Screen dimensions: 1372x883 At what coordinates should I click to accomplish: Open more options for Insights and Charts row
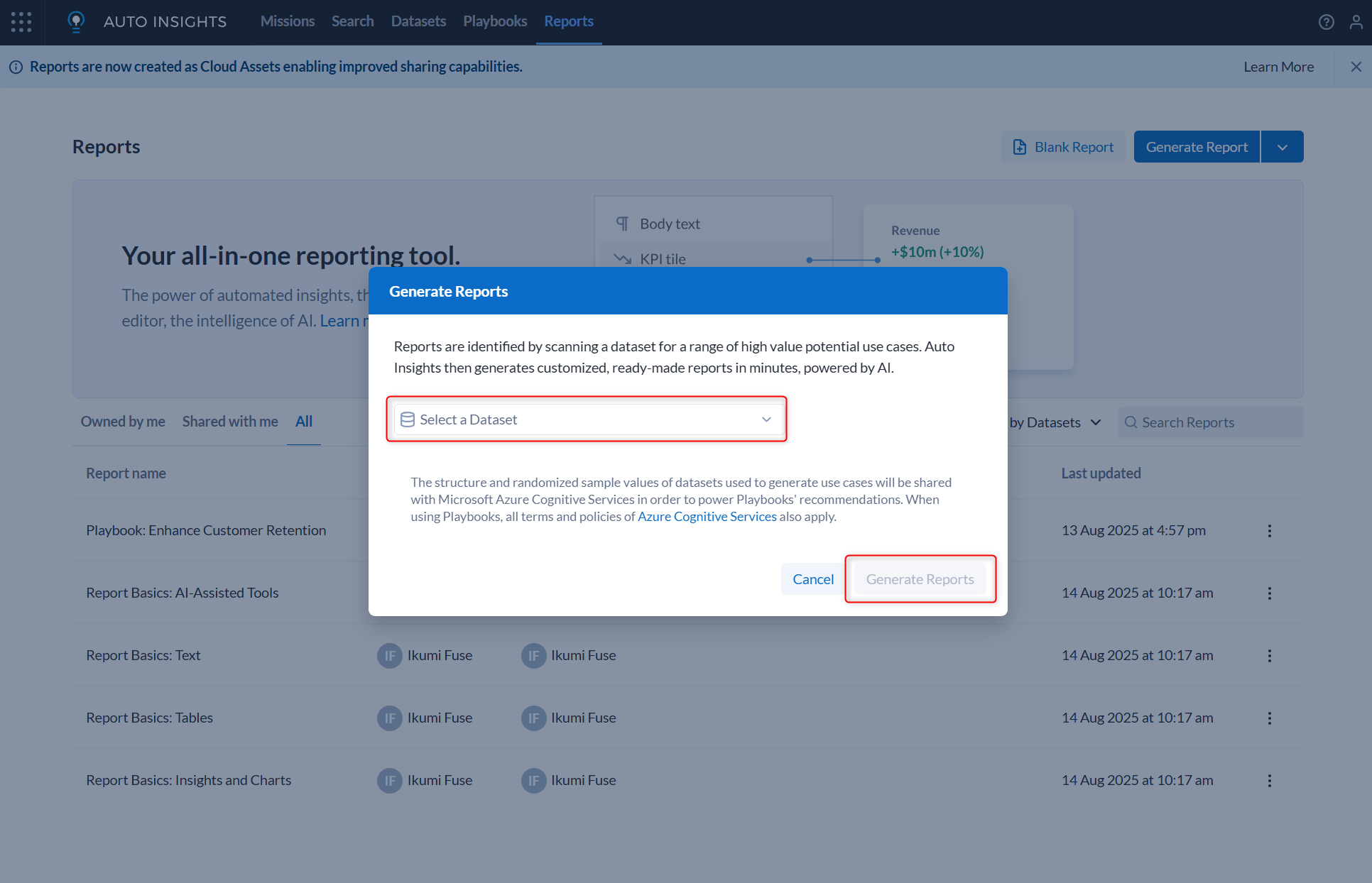pos(1270,781)
